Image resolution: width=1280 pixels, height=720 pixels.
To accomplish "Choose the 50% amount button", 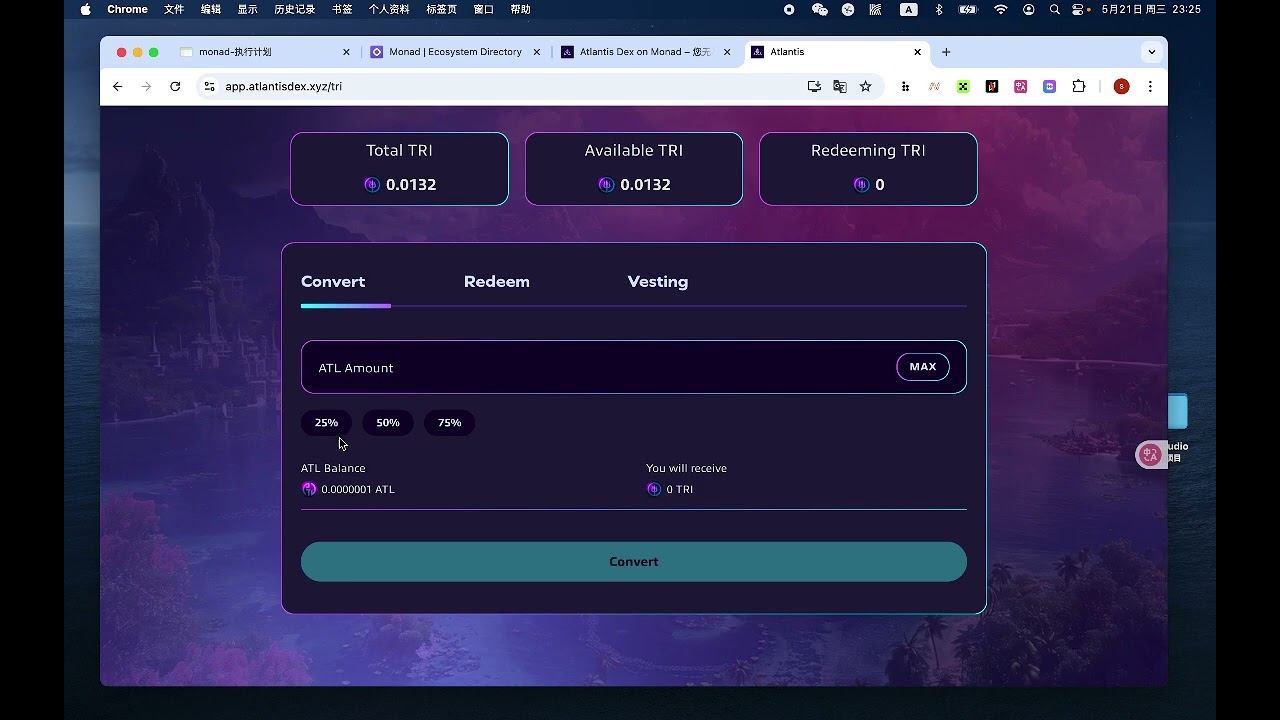I will [x=388, y=423].
